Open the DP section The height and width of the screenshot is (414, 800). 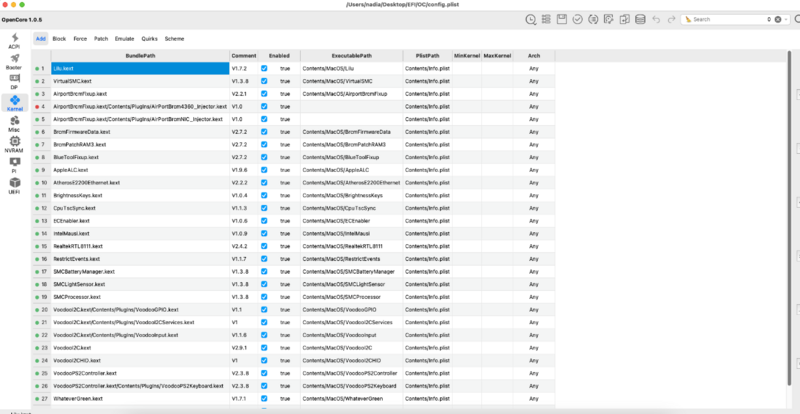pos(14,82)
